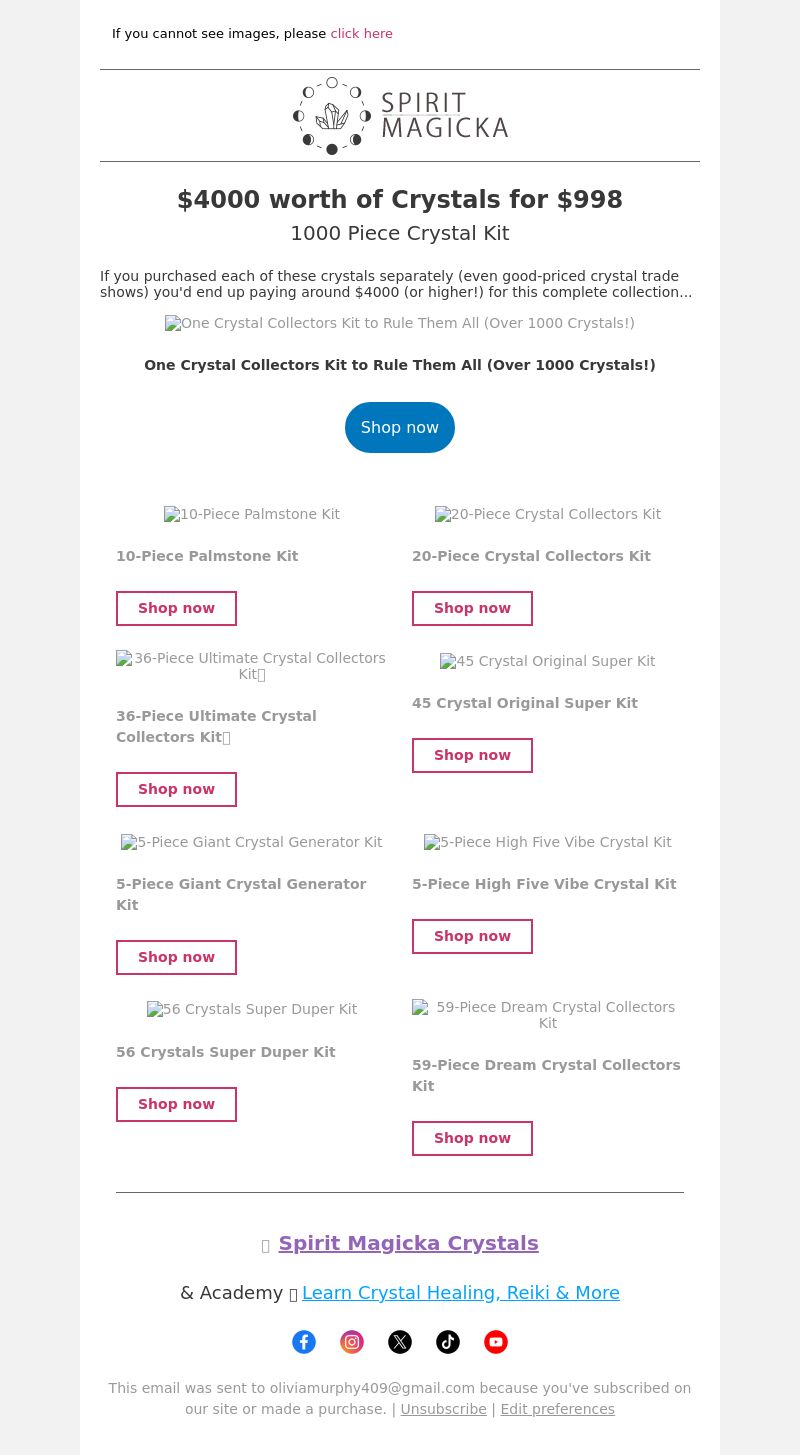Viewport: 800px width, 1455px height.
Task: Click the Edit preferences link
Action: [x=557, y=1409]
